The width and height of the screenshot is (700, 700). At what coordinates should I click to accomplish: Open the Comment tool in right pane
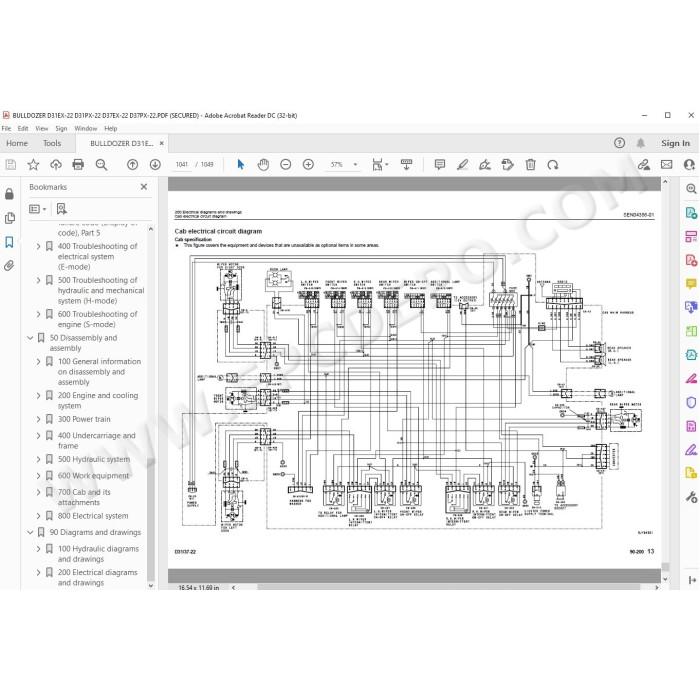click(x=691, y=283)
